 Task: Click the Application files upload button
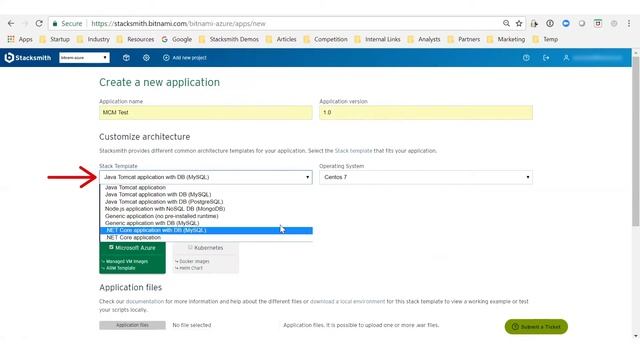click(132, 325)
